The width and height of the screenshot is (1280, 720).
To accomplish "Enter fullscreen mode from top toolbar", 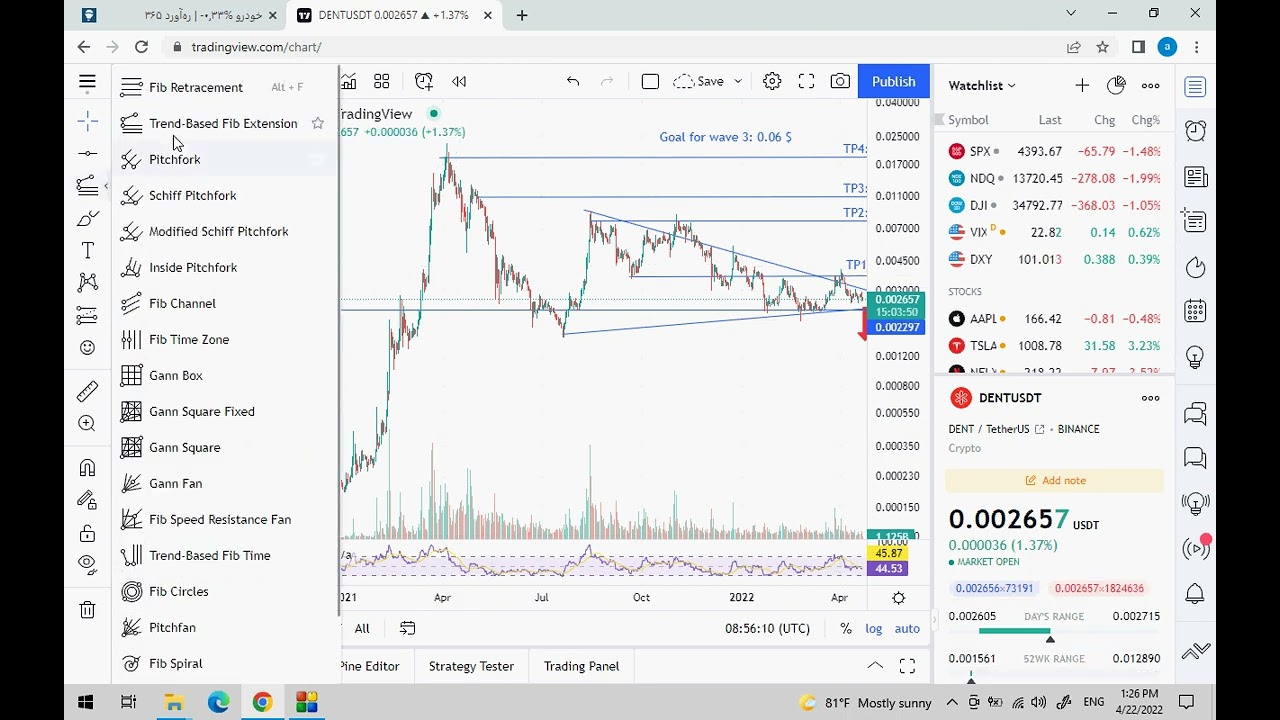I will (806, 81).
